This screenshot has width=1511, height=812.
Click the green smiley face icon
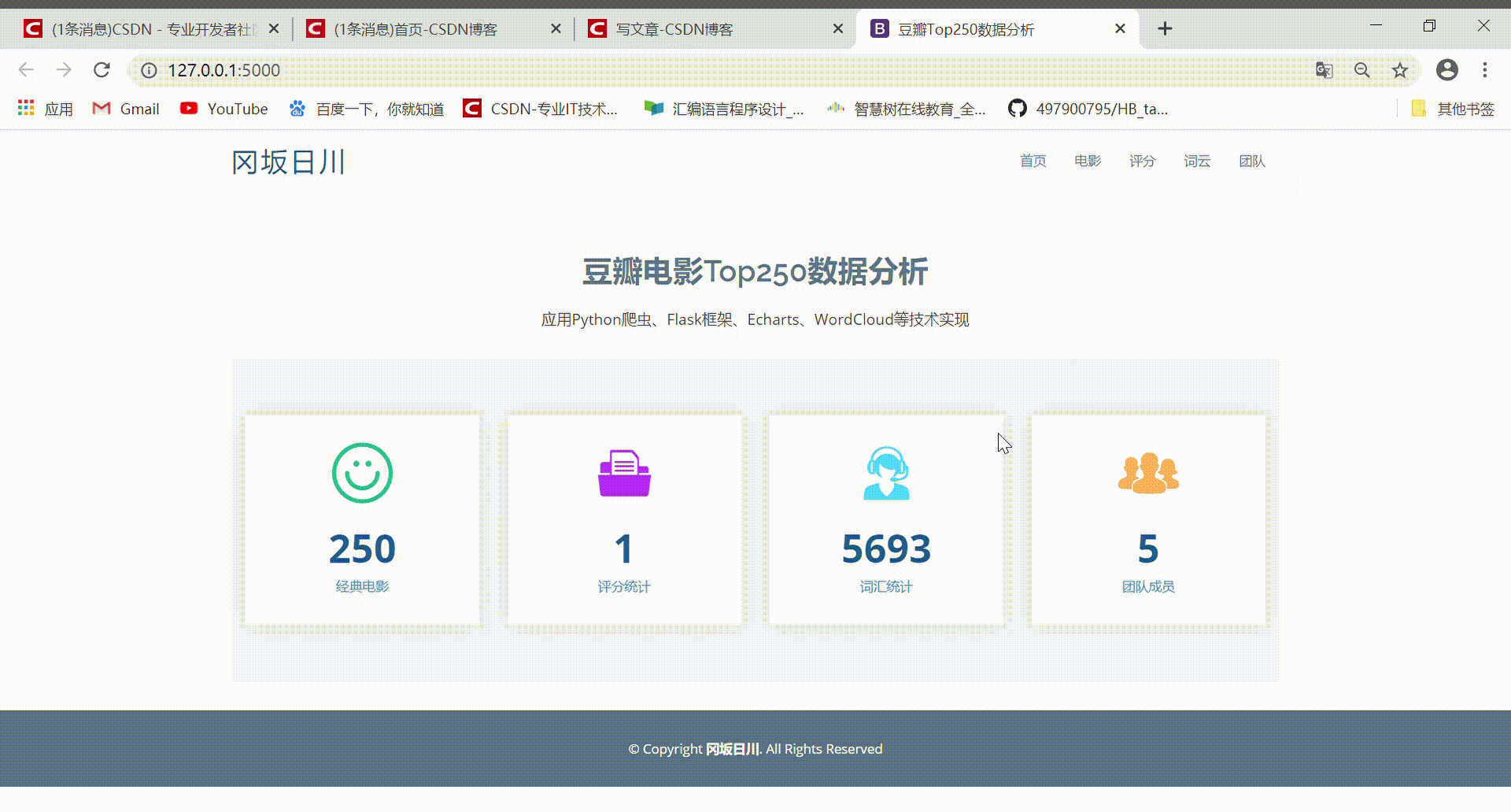362,473
